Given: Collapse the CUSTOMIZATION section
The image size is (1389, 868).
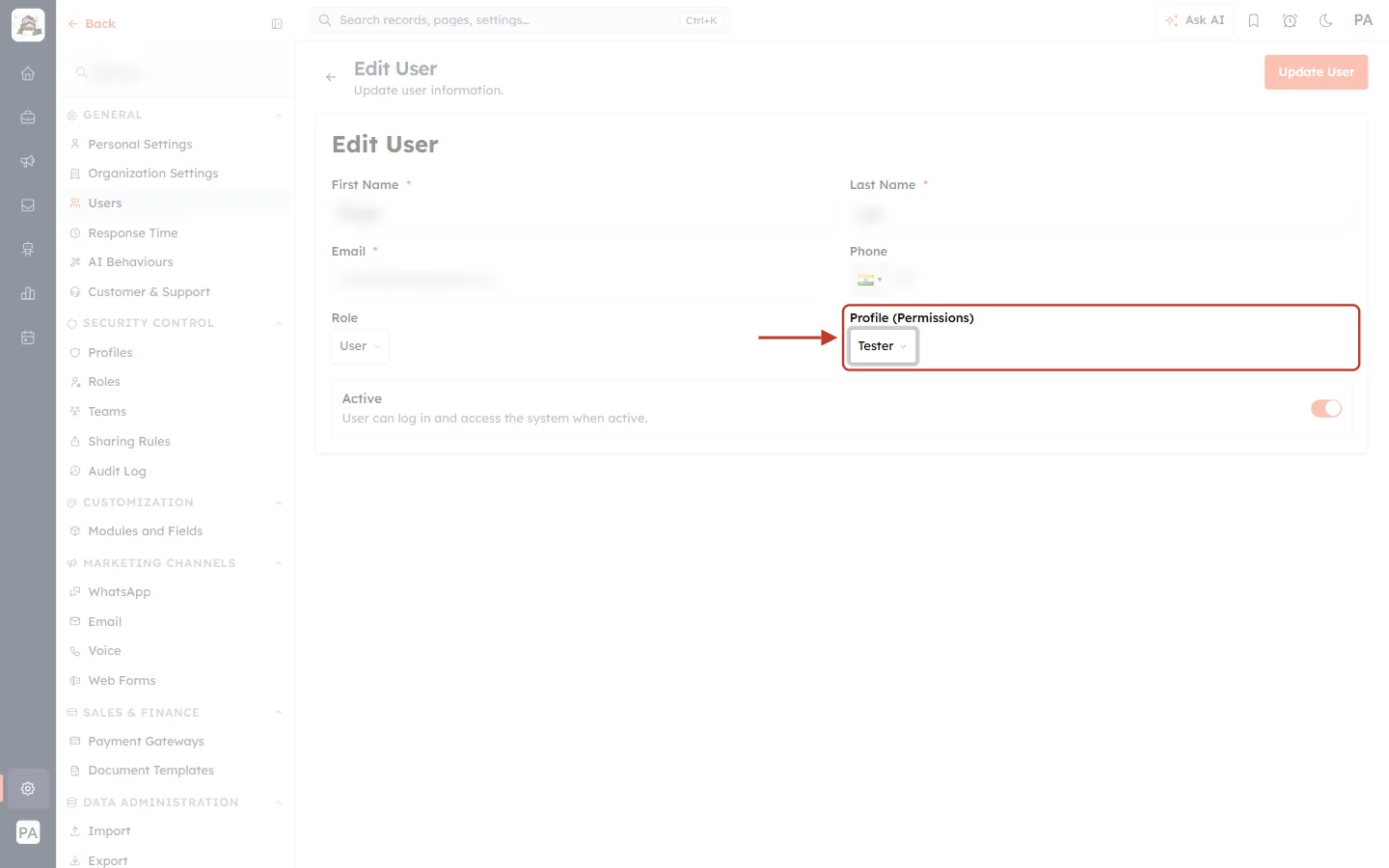Looking at the screenshot, I should click(x=278, y=502).
